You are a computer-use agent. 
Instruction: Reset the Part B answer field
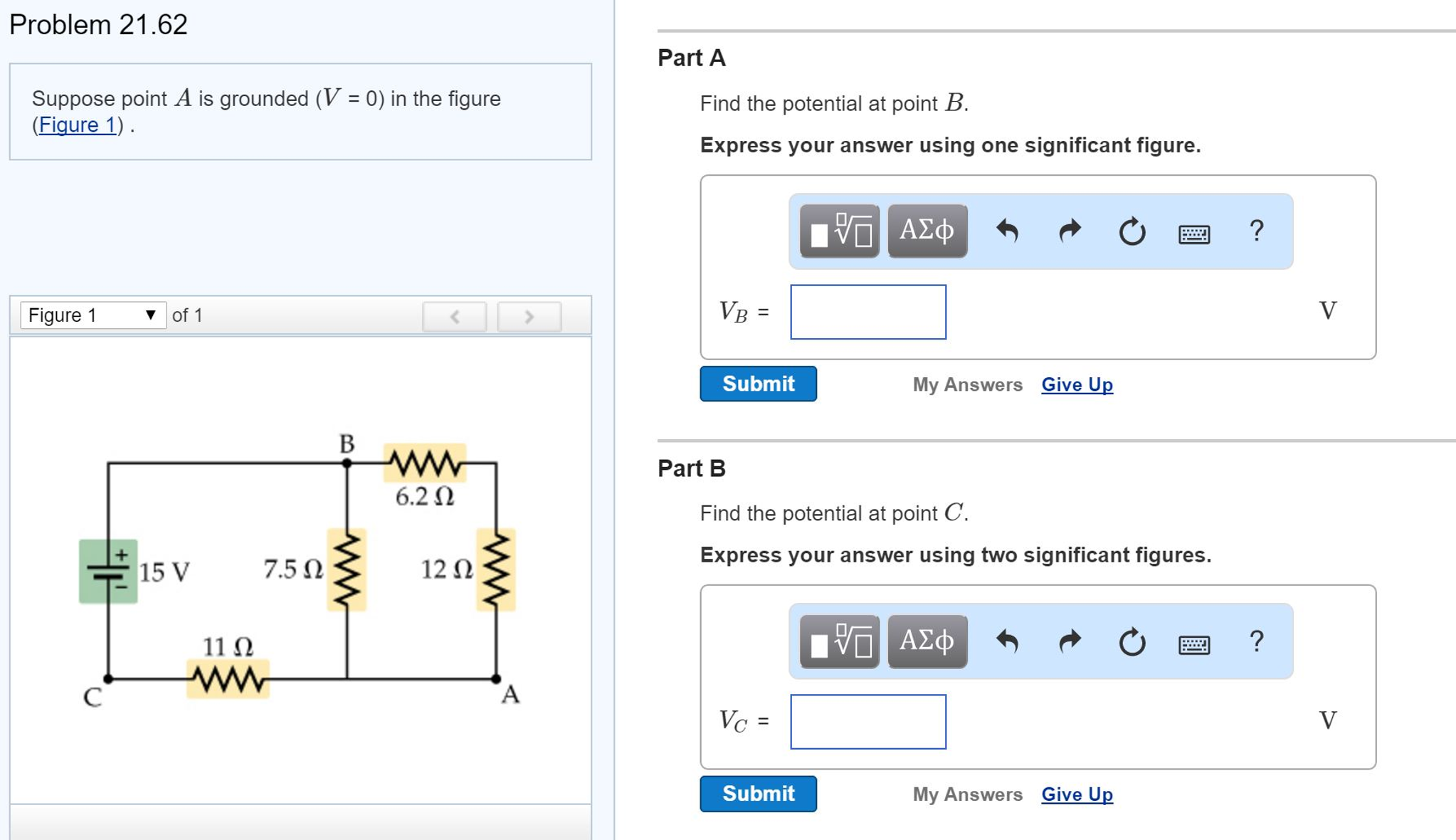pos(1131,642)
